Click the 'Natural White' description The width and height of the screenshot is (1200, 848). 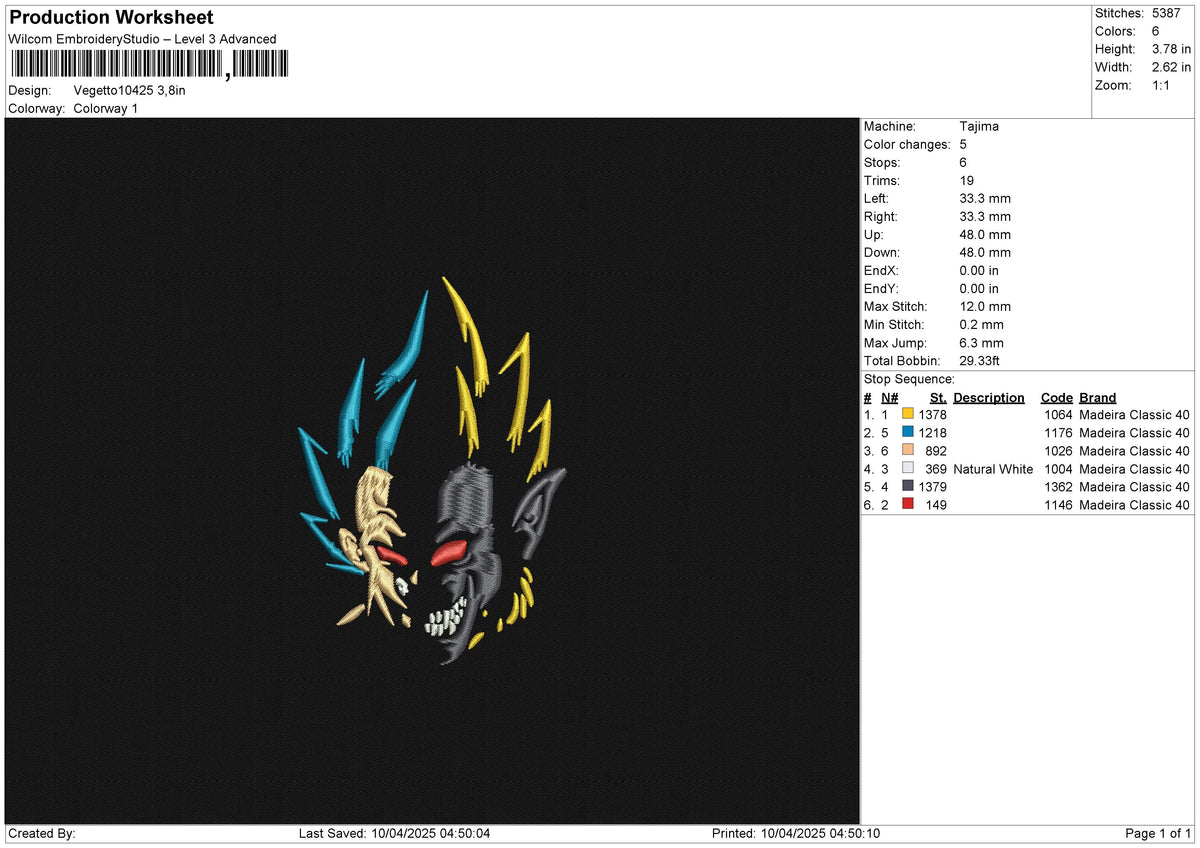993,469
